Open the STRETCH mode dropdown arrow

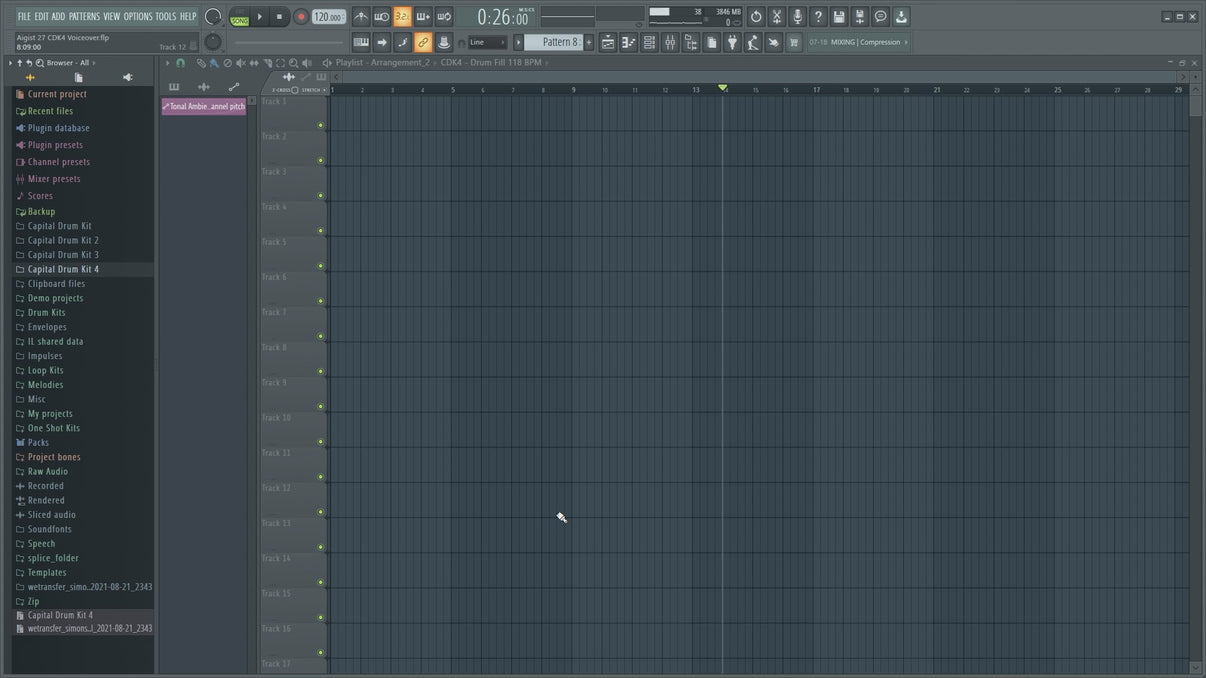pos(324,90)
